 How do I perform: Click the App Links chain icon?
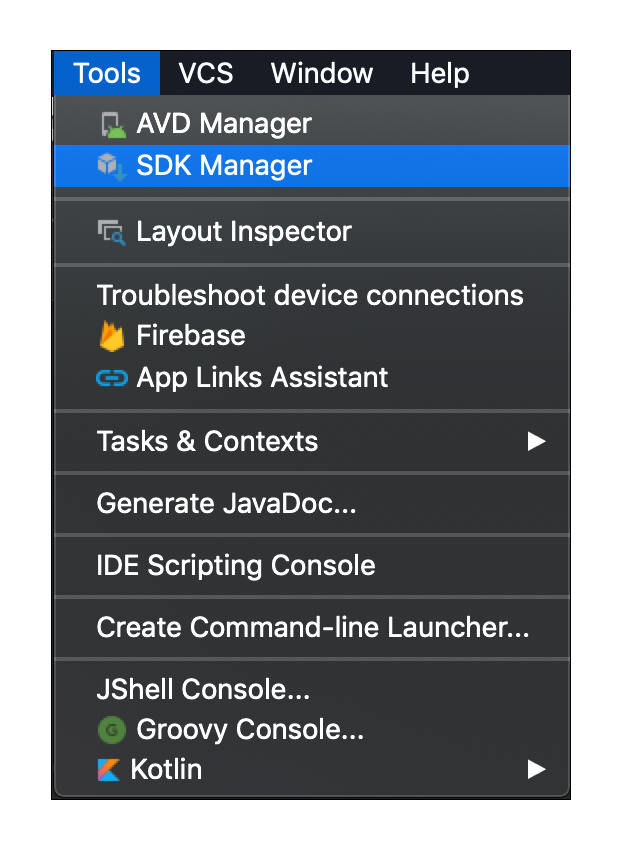coord(112,378)
